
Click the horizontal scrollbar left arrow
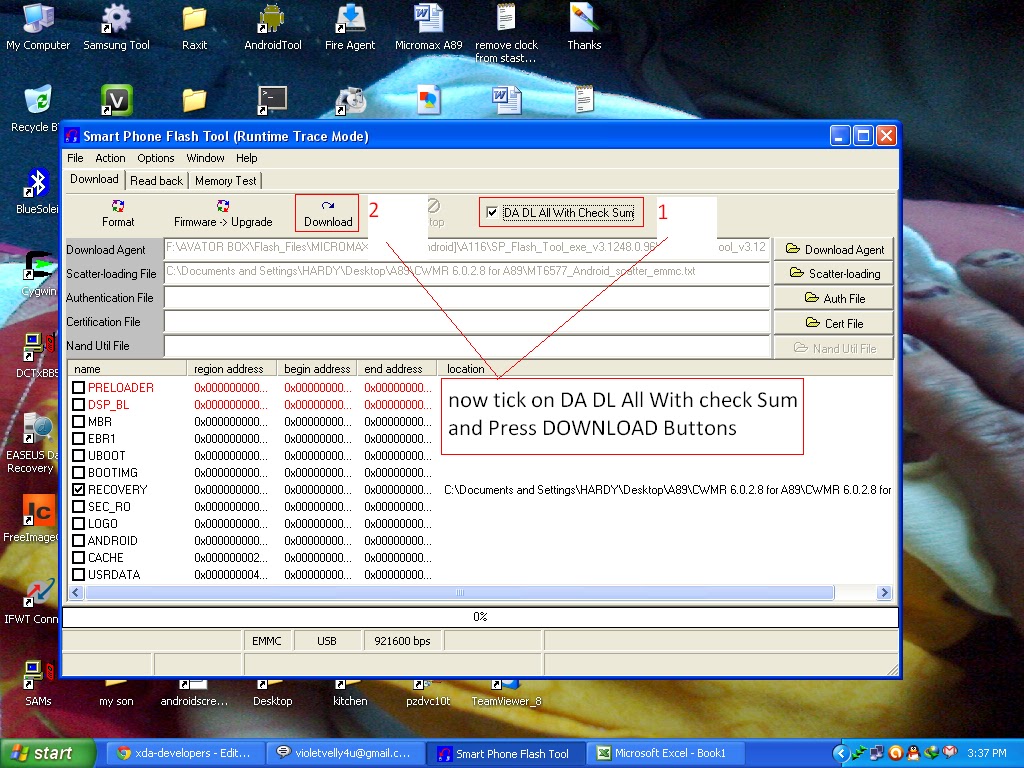coord(76,592)
